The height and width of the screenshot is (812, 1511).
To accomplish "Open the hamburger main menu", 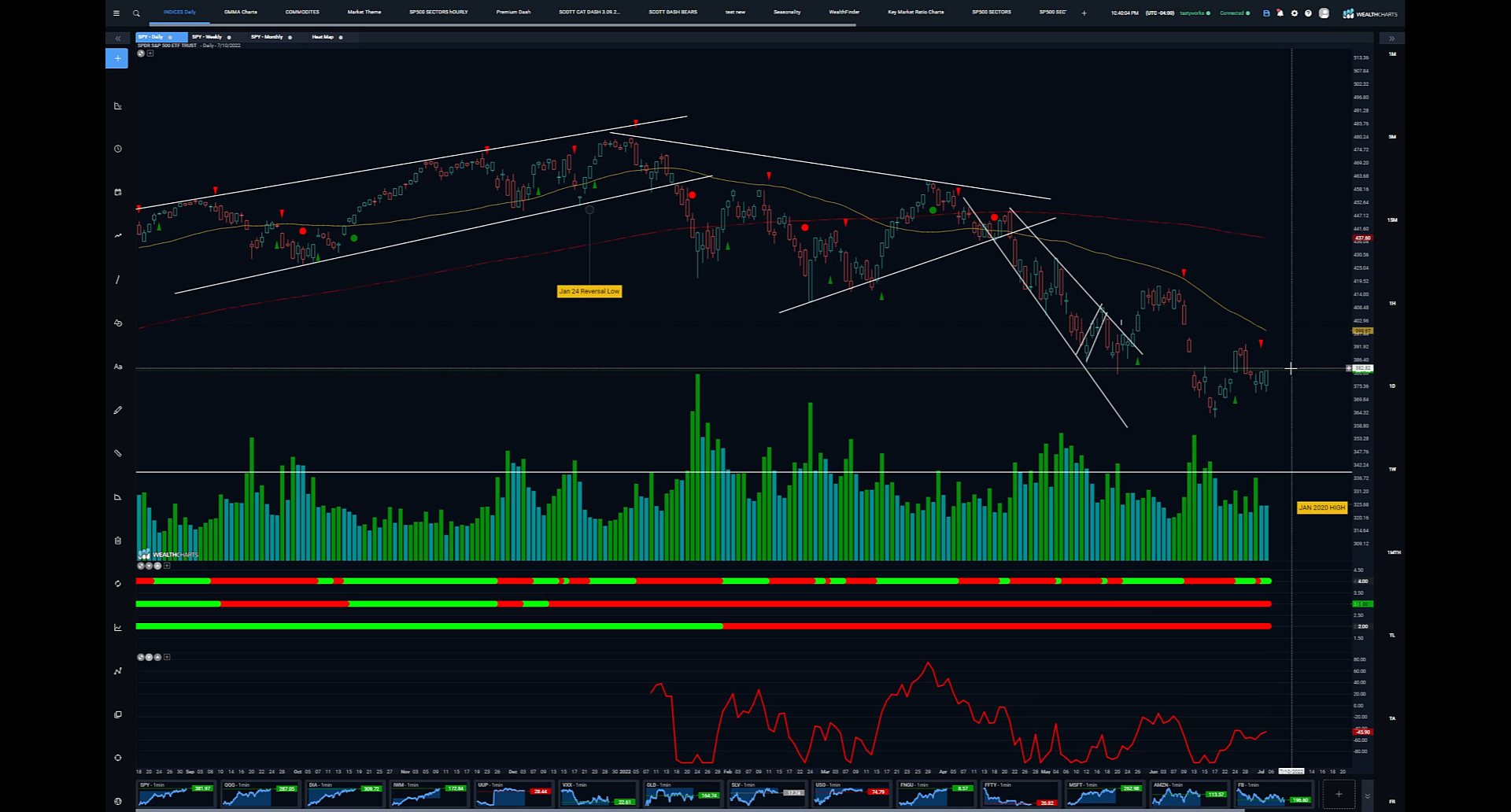I will point(116,13).
